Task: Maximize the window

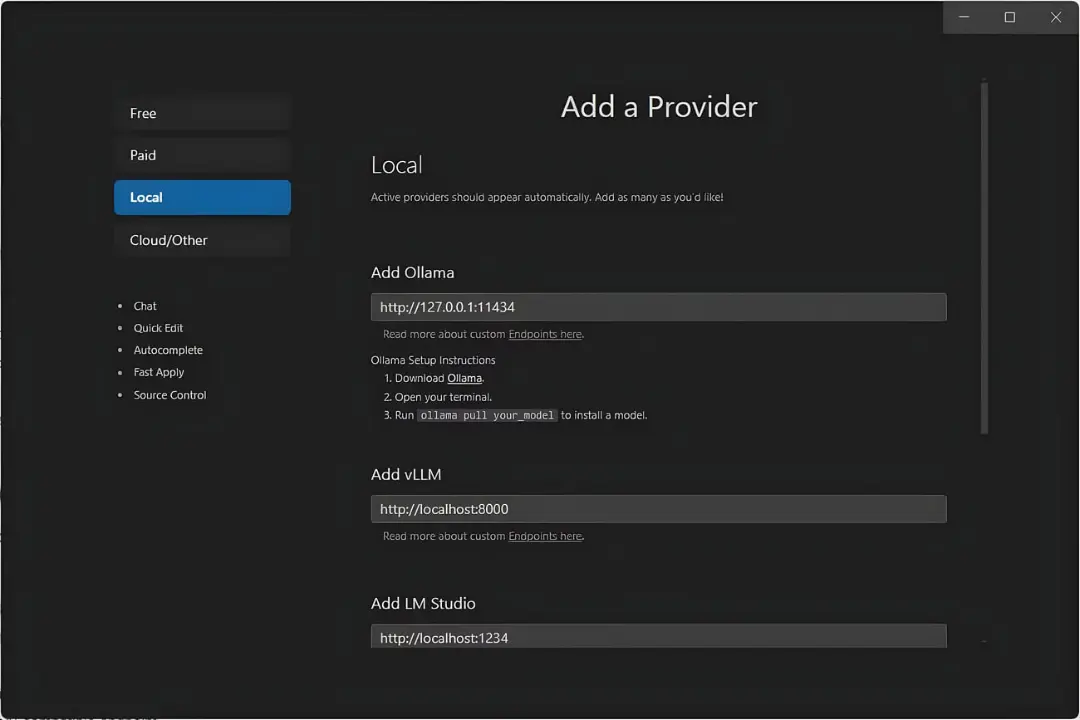Action: tap(1010, 17)
